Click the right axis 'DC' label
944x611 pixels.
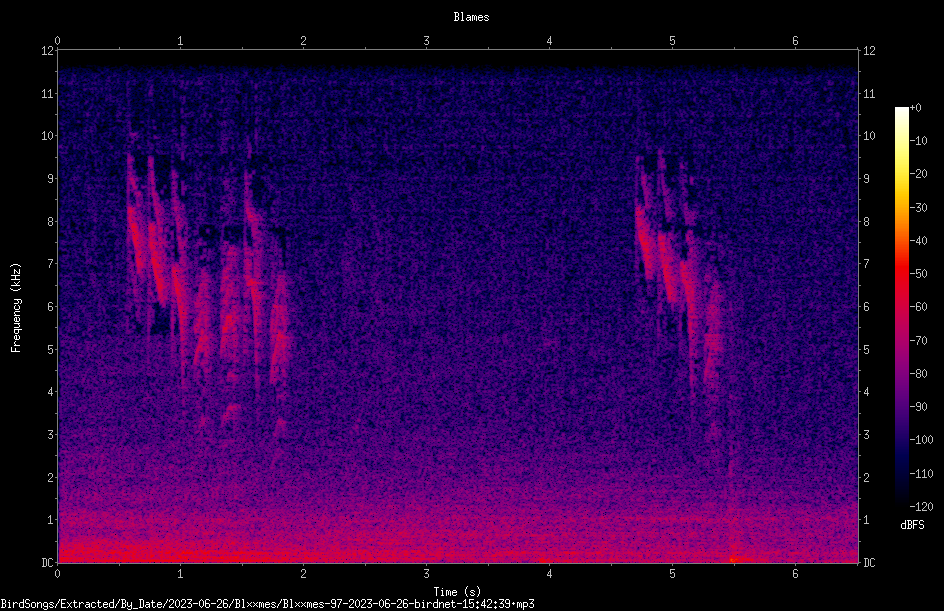[869, 562]
